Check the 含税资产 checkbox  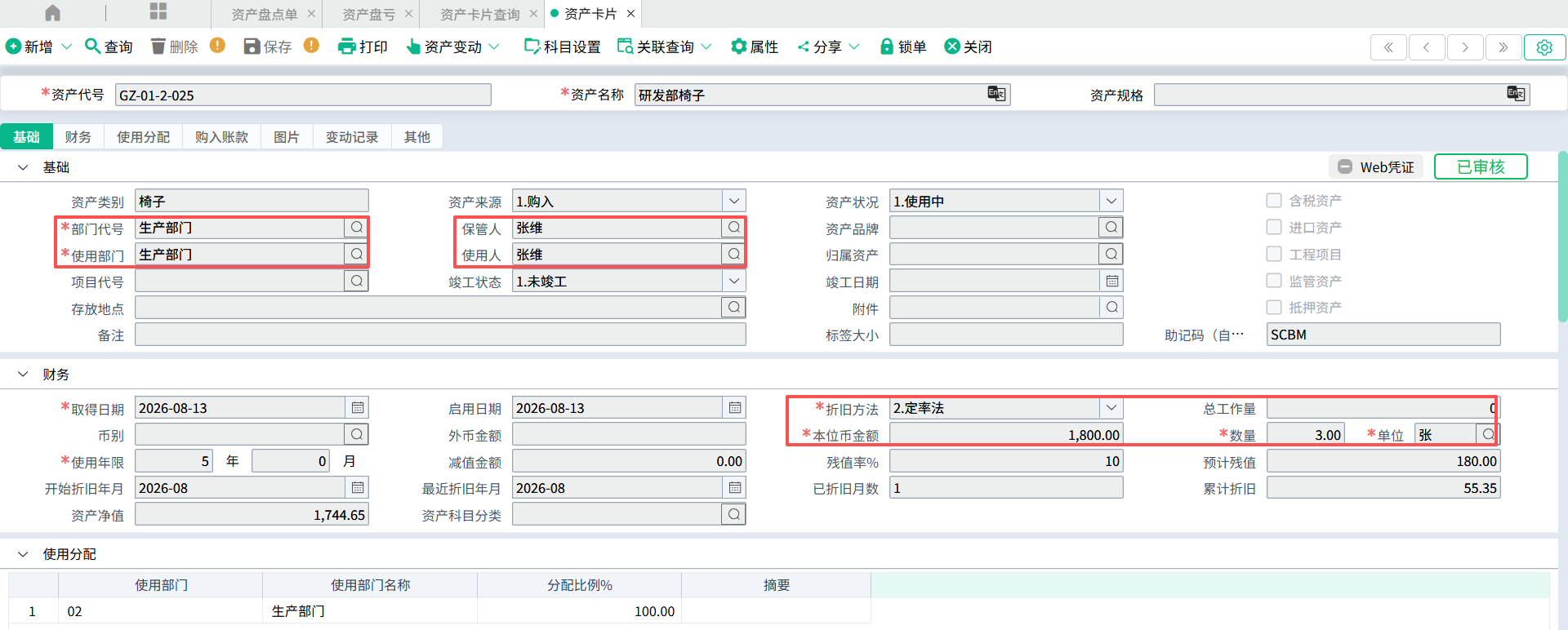[1274, 200]
